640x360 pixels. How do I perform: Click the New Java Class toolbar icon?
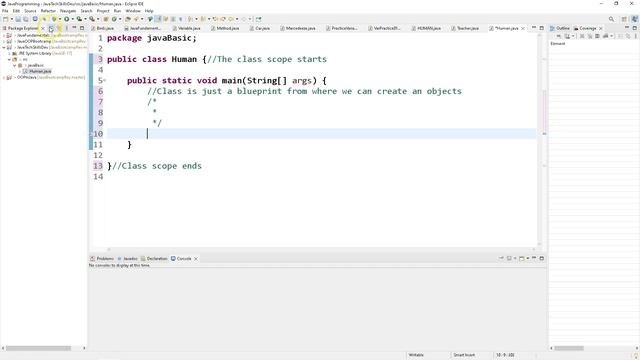pyautogui.click(x=114, y=19)
